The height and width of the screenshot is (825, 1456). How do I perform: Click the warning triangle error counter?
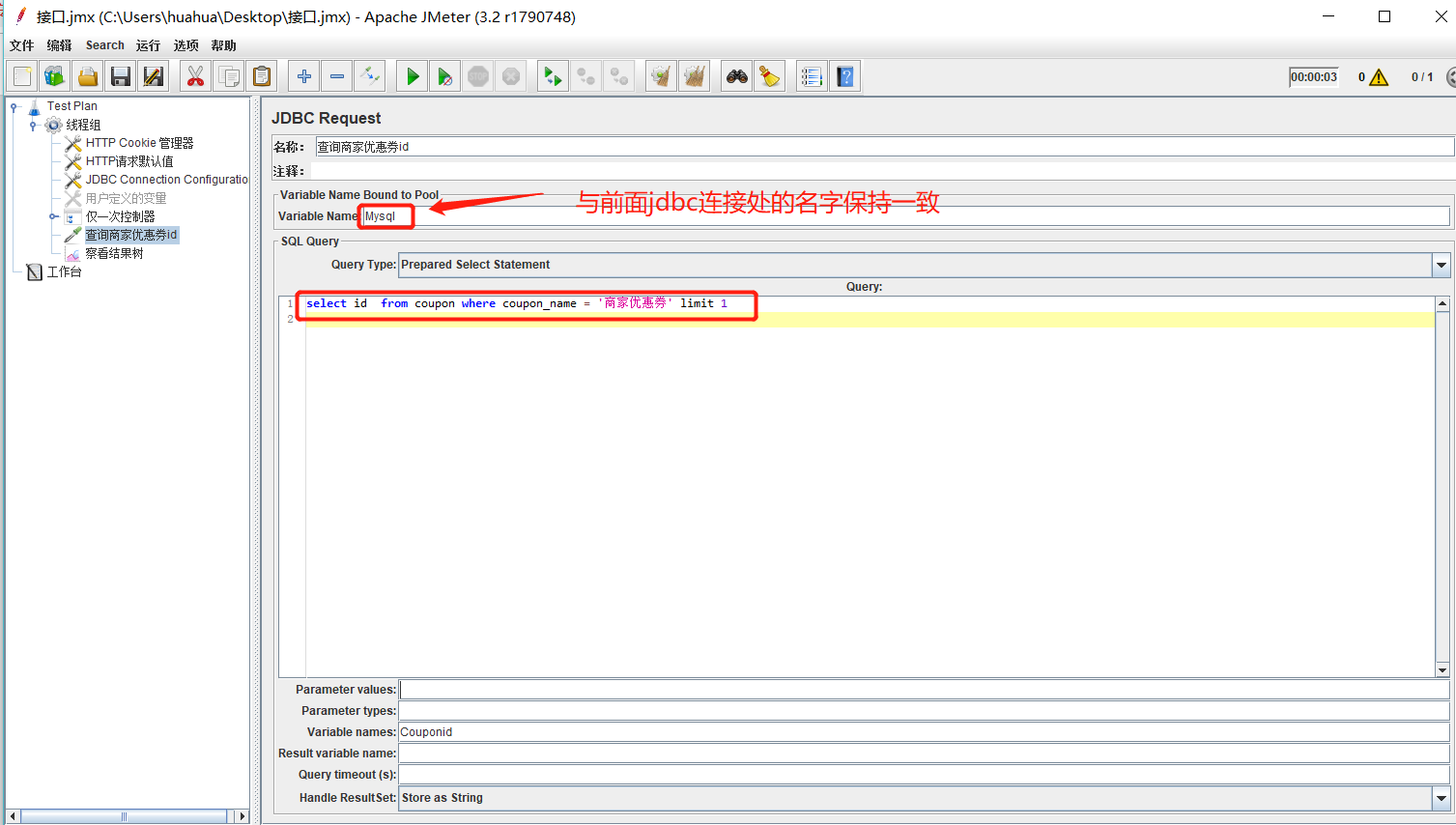tap(1379, 77)
